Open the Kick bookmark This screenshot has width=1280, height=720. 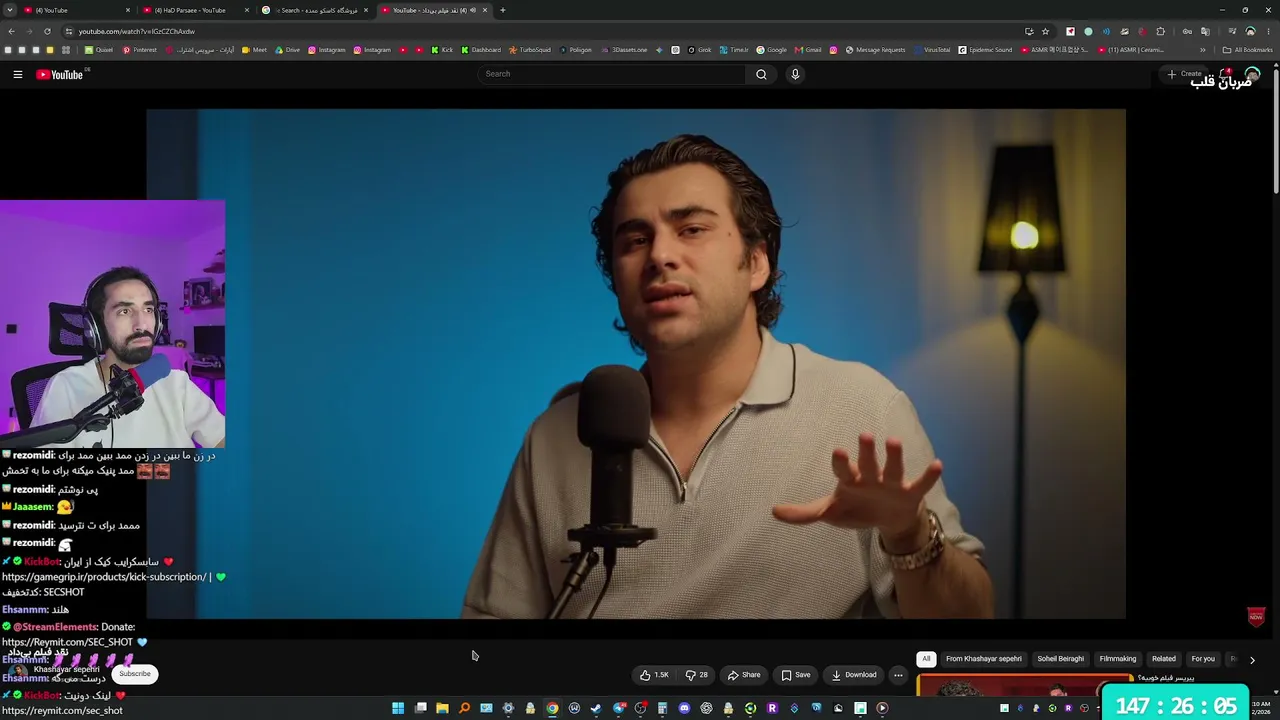pyautogui.click(x=442, y=50)
